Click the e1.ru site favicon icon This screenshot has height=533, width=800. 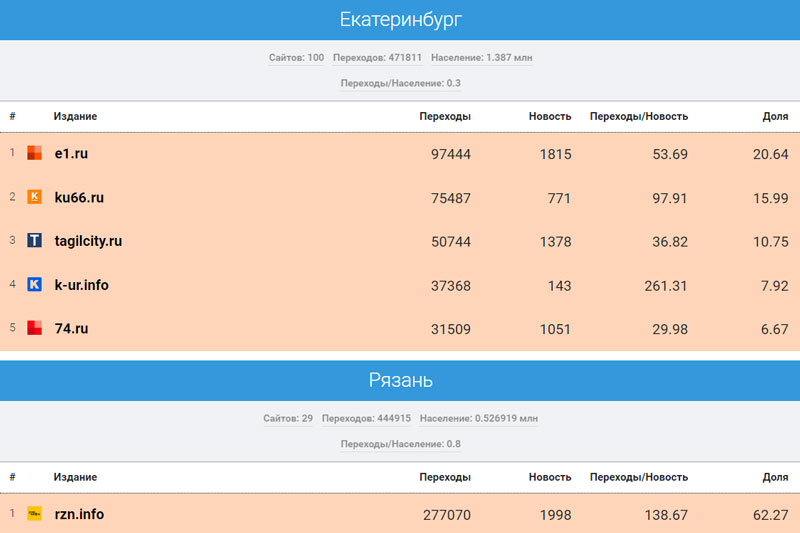[x=34, y=154]
